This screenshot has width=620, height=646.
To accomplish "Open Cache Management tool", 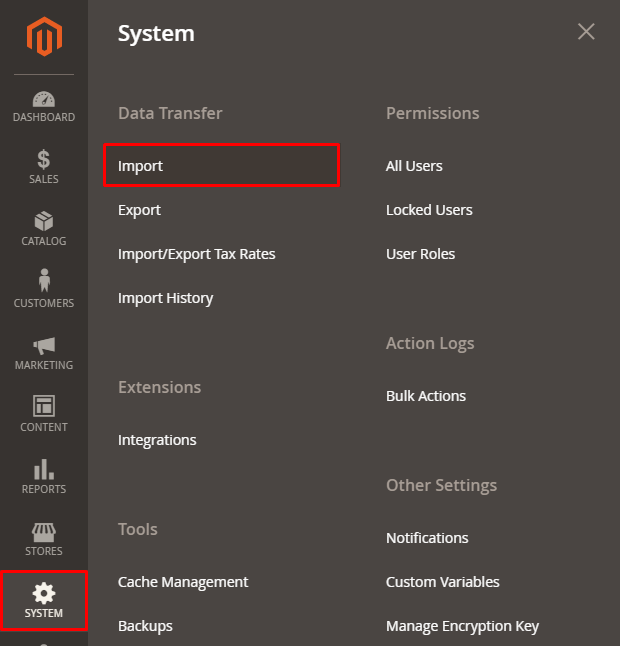I will point(183,582).
